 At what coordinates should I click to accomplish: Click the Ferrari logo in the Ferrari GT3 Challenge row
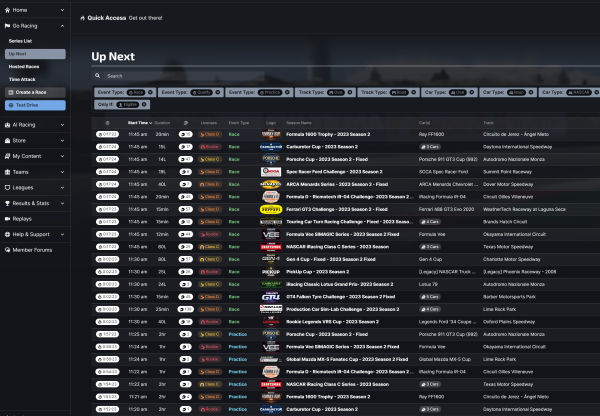pyautogui.click(x=271, y=209)
